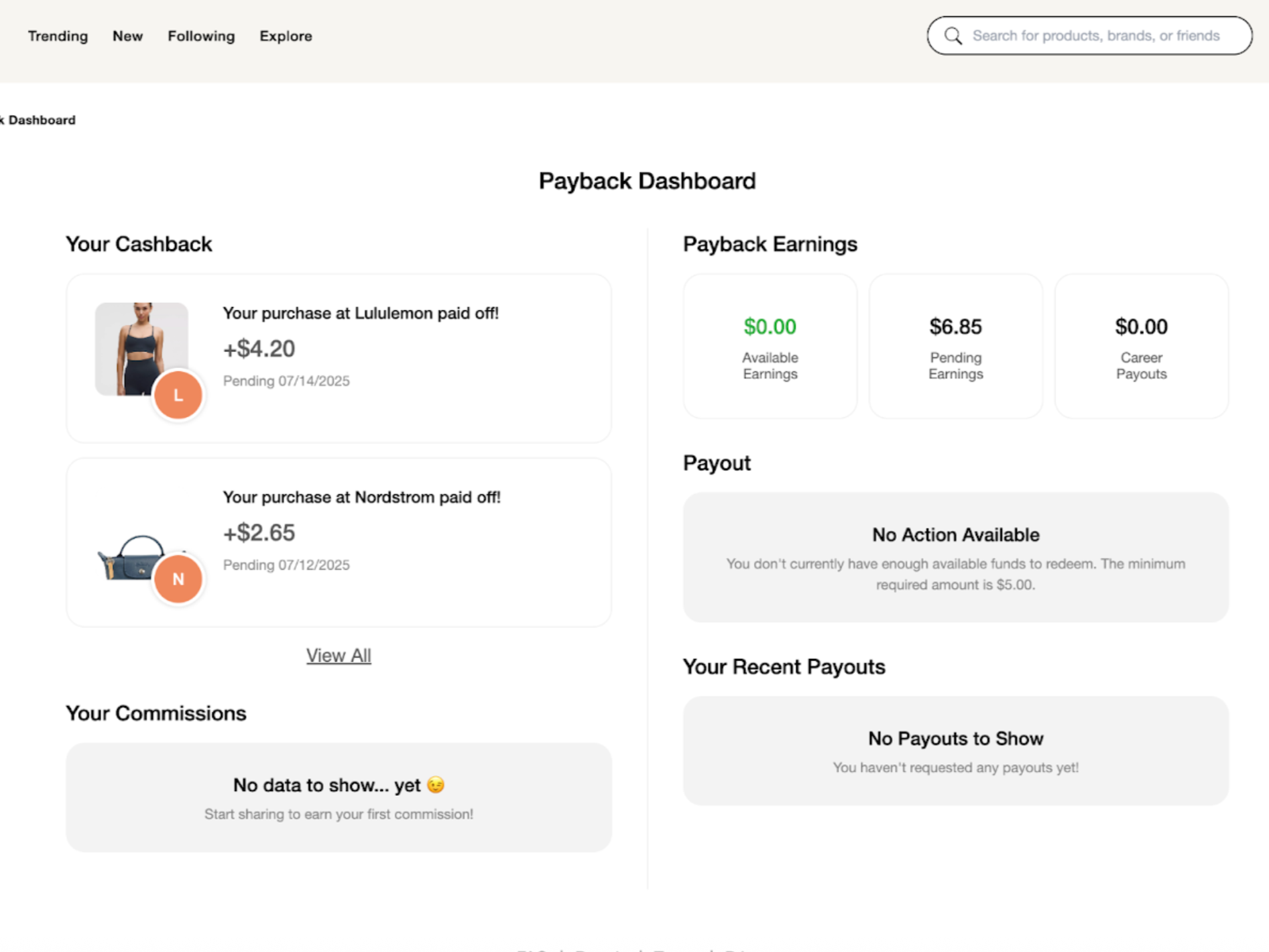Select the Available Earnings card

(x=770, y=346)
